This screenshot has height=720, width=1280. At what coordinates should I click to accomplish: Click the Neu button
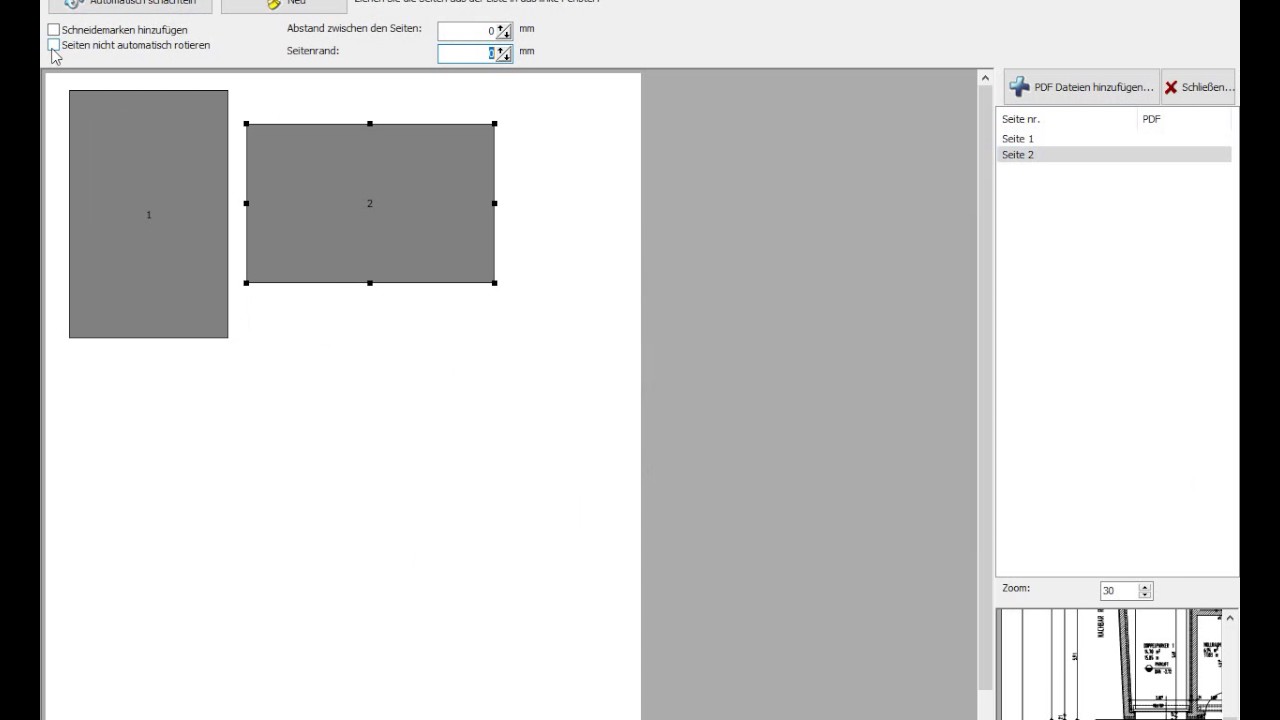pos(284,3)
